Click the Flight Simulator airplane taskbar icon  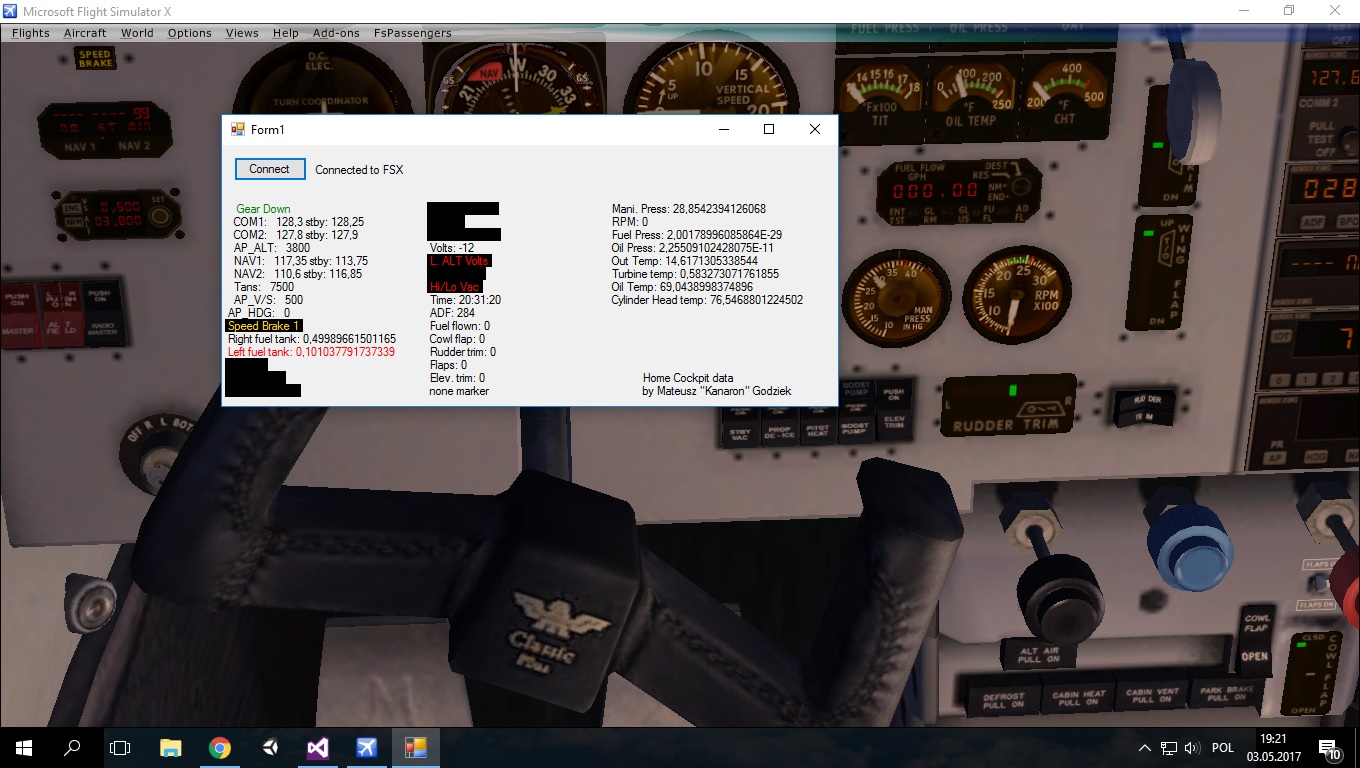pyautogui.click(x=367, y=748)
